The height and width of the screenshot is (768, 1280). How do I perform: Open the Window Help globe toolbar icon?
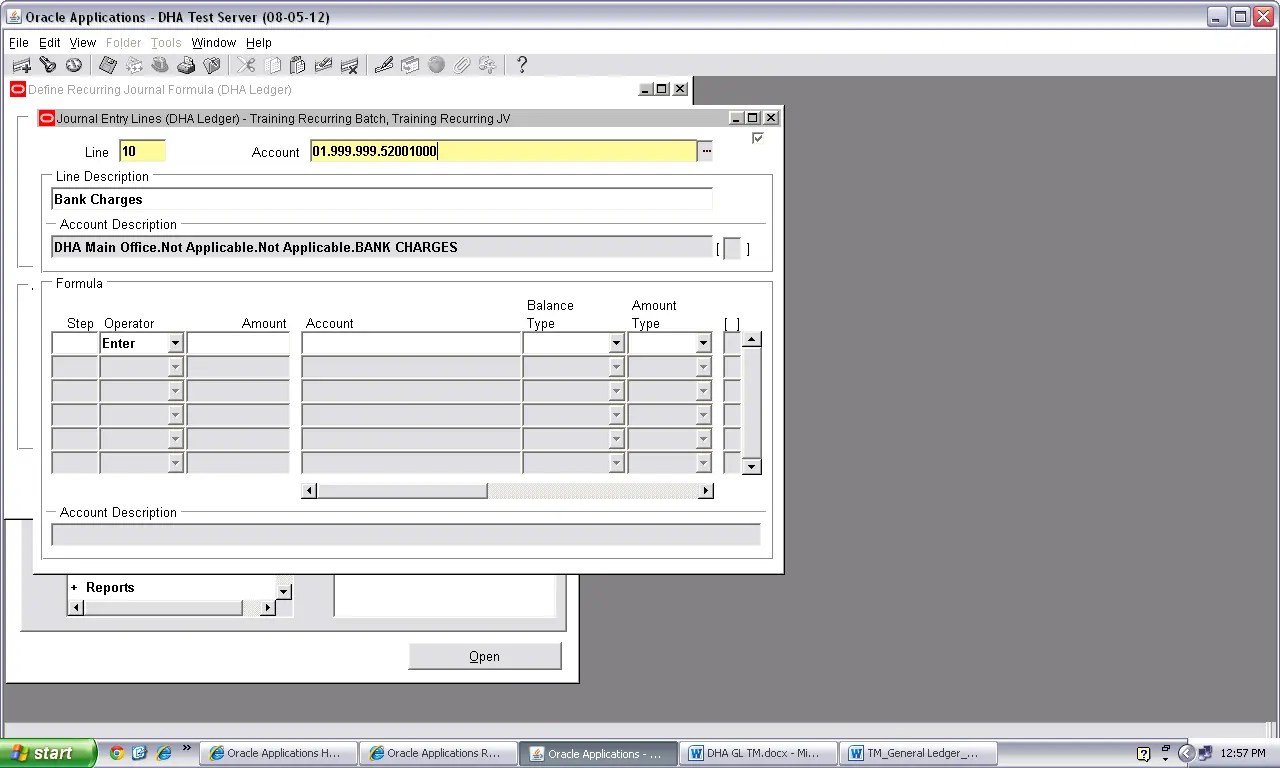point(436,64)
